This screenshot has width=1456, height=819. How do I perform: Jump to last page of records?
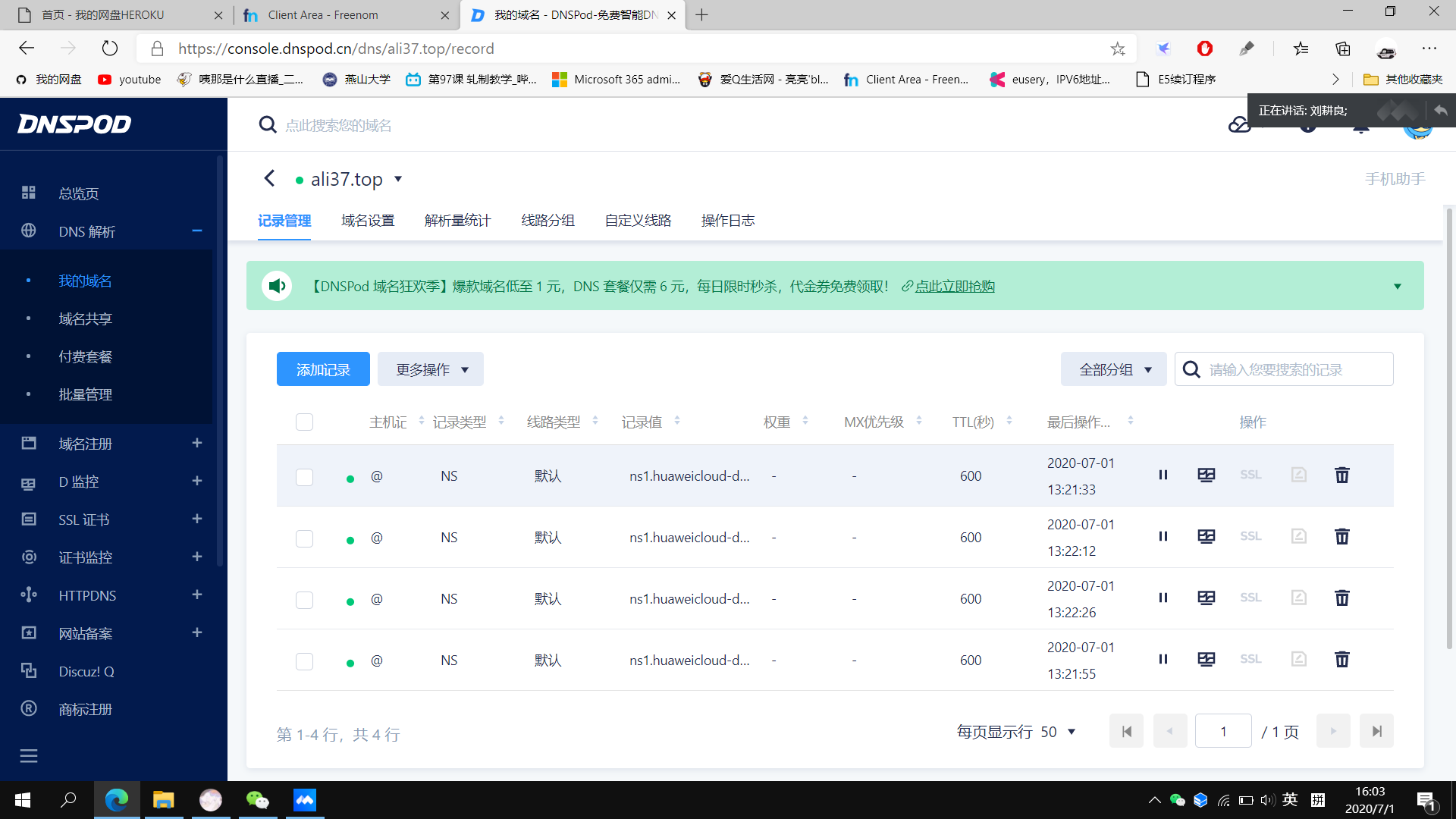(x=1376, y=731)
